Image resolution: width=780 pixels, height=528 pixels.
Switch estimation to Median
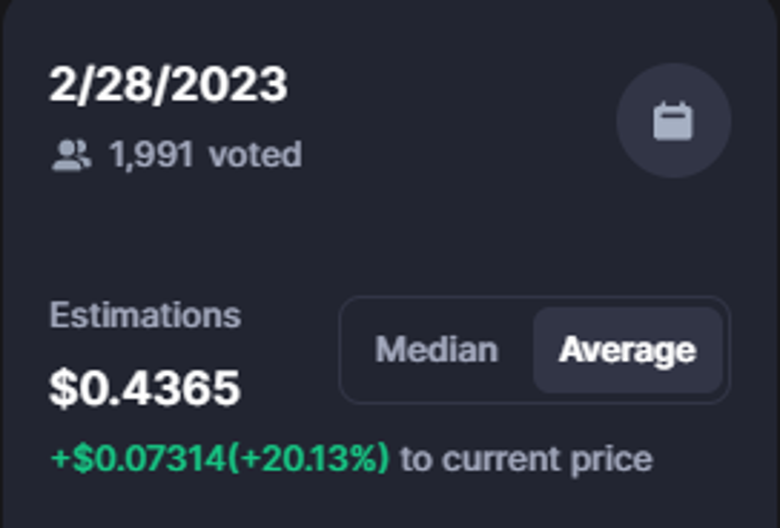coord(436,350)
